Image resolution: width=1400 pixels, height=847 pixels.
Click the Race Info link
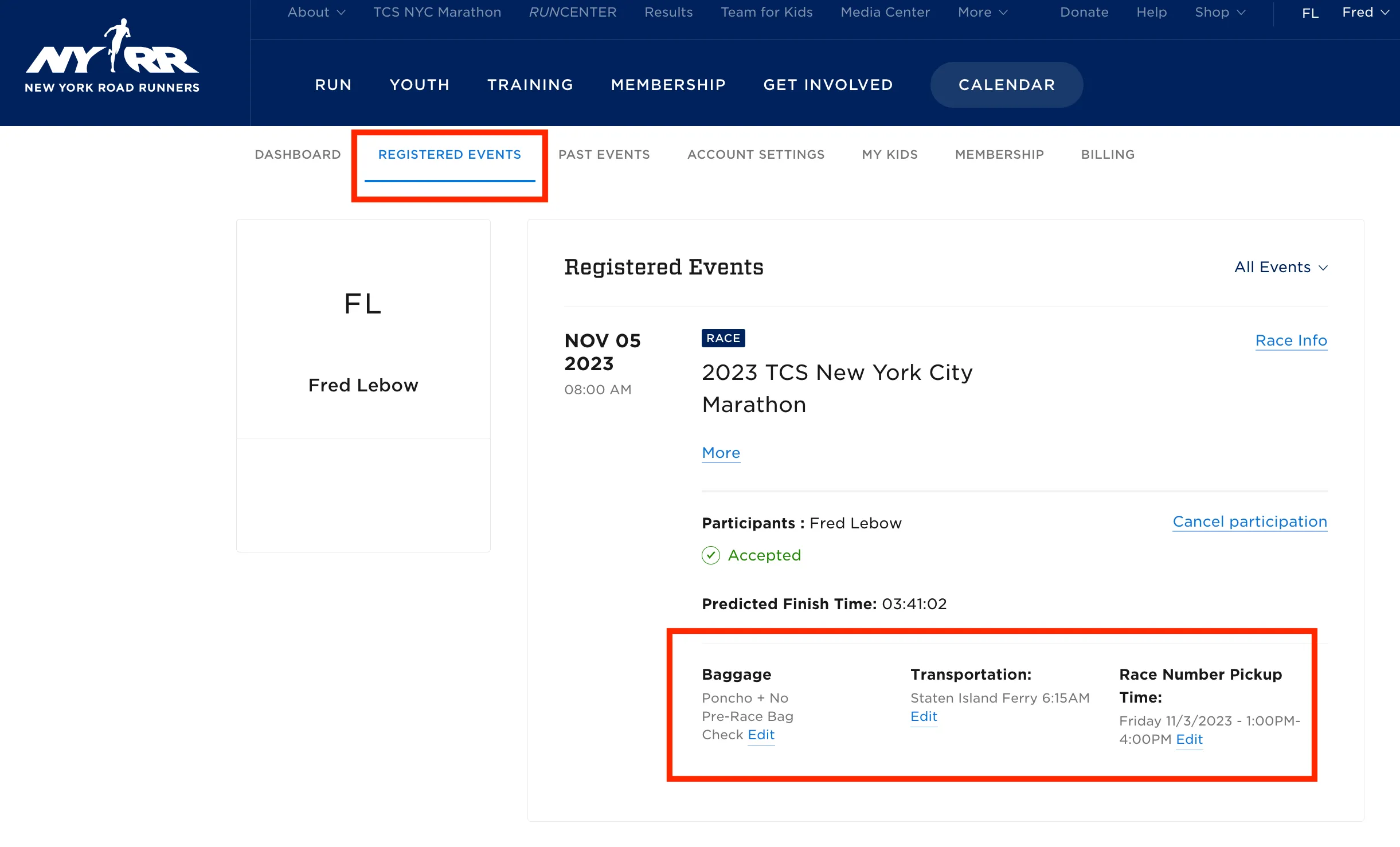(x=1291, y=340)
